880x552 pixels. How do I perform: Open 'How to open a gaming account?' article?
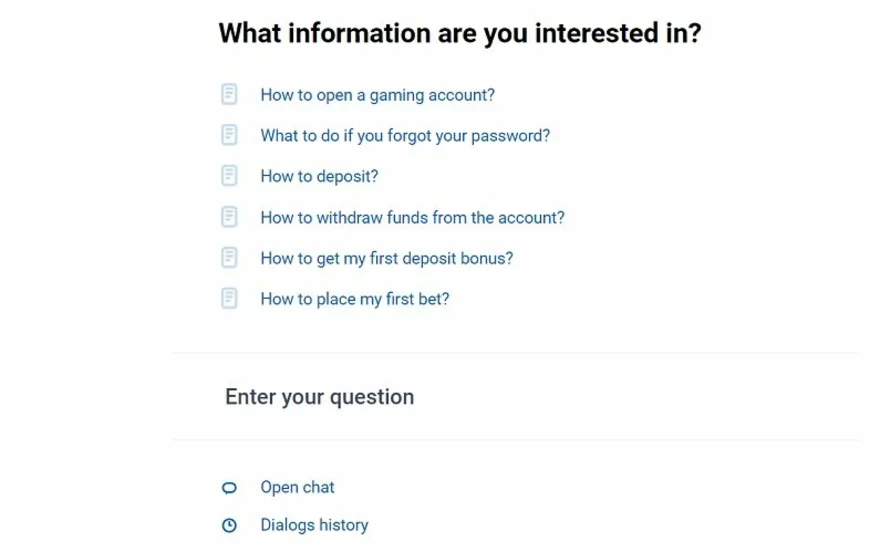(377, 95)
